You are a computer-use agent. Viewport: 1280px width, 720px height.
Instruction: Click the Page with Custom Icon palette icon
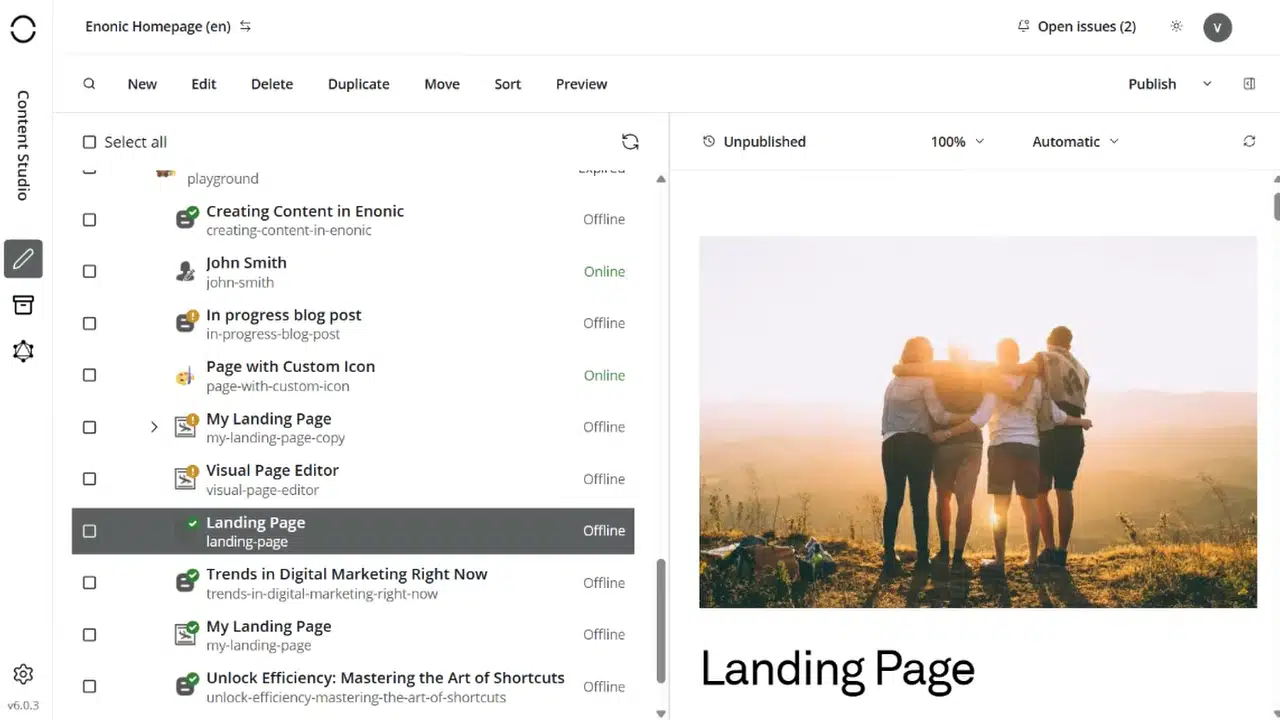(x=185, y=375)
